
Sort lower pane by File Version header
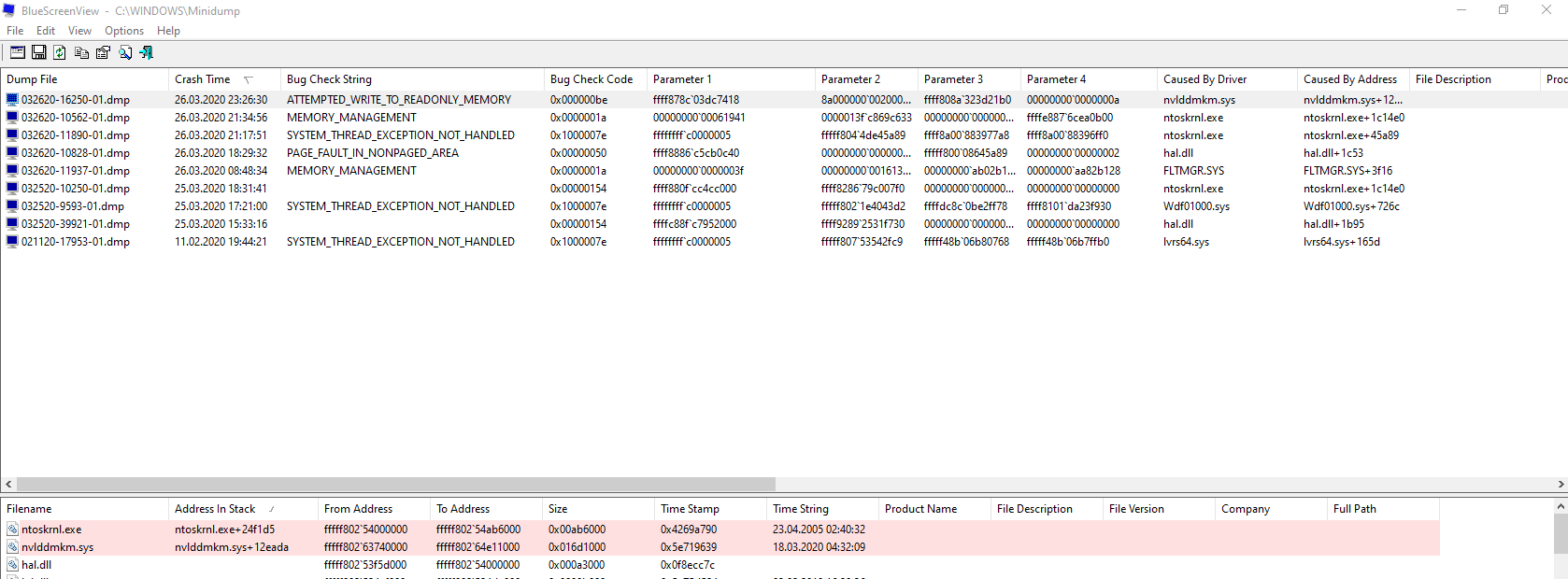1159,509
